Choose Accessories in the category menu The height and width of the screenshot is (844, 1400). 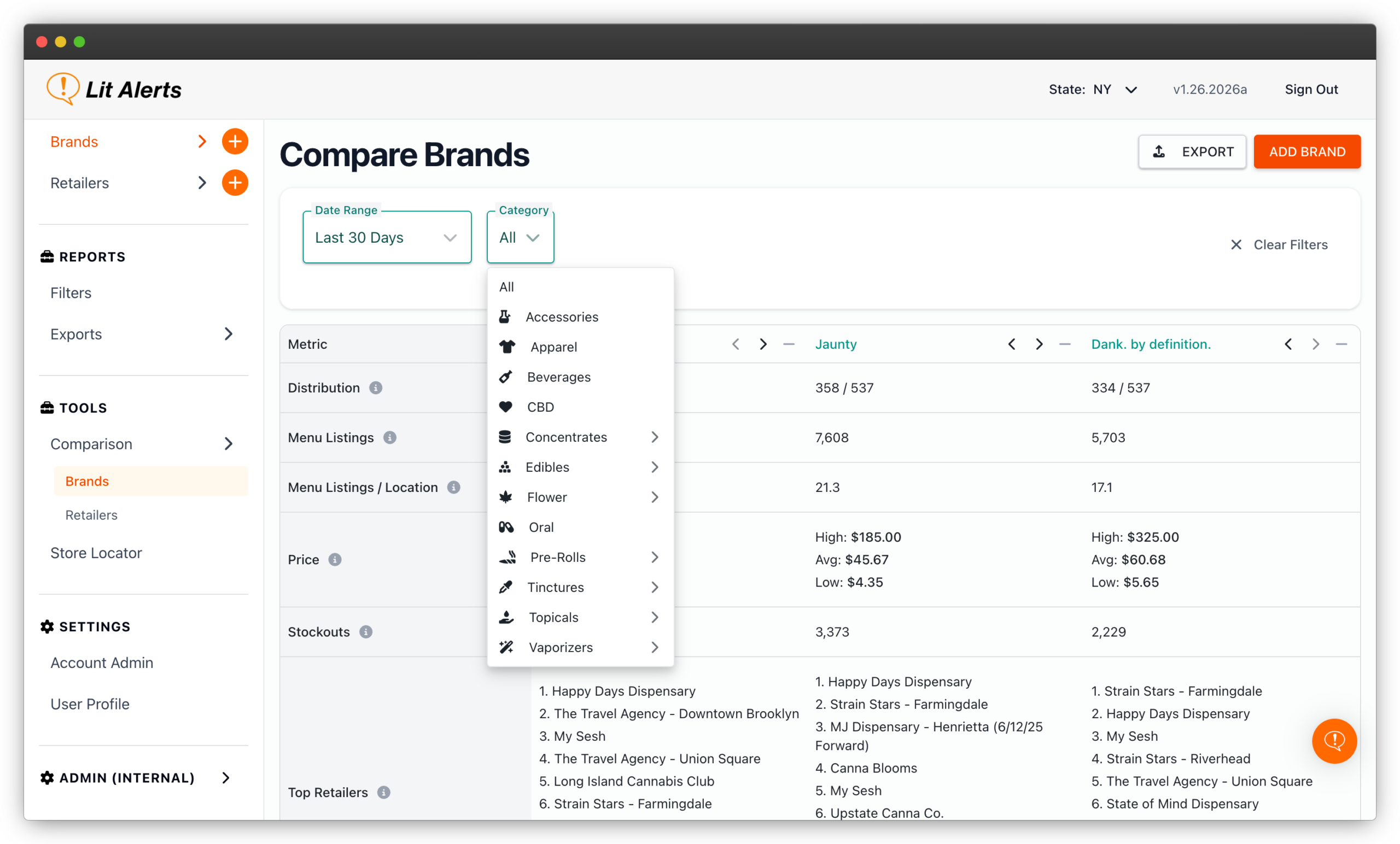(x=561, y=317)
